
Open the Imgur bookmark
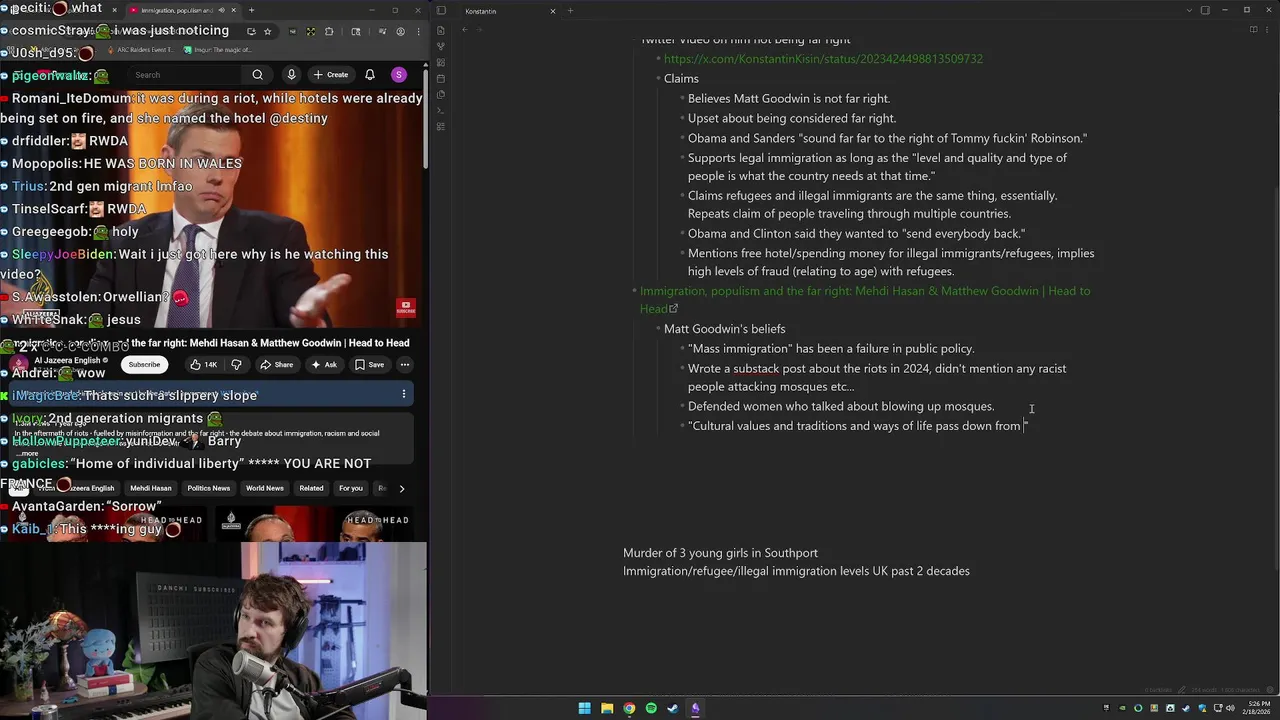(216, 49)
